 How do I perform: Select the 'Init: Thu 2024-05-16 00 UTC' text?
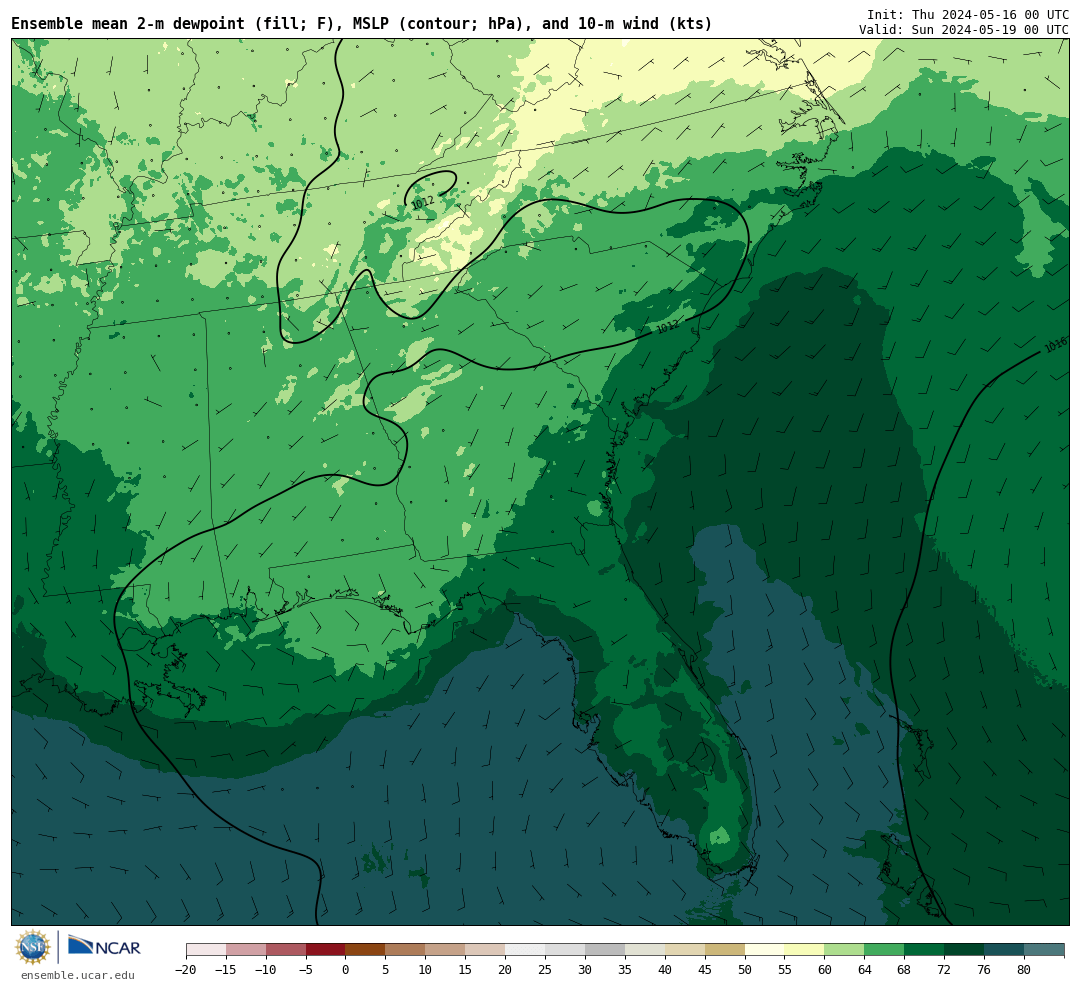[x=968, y=14]
